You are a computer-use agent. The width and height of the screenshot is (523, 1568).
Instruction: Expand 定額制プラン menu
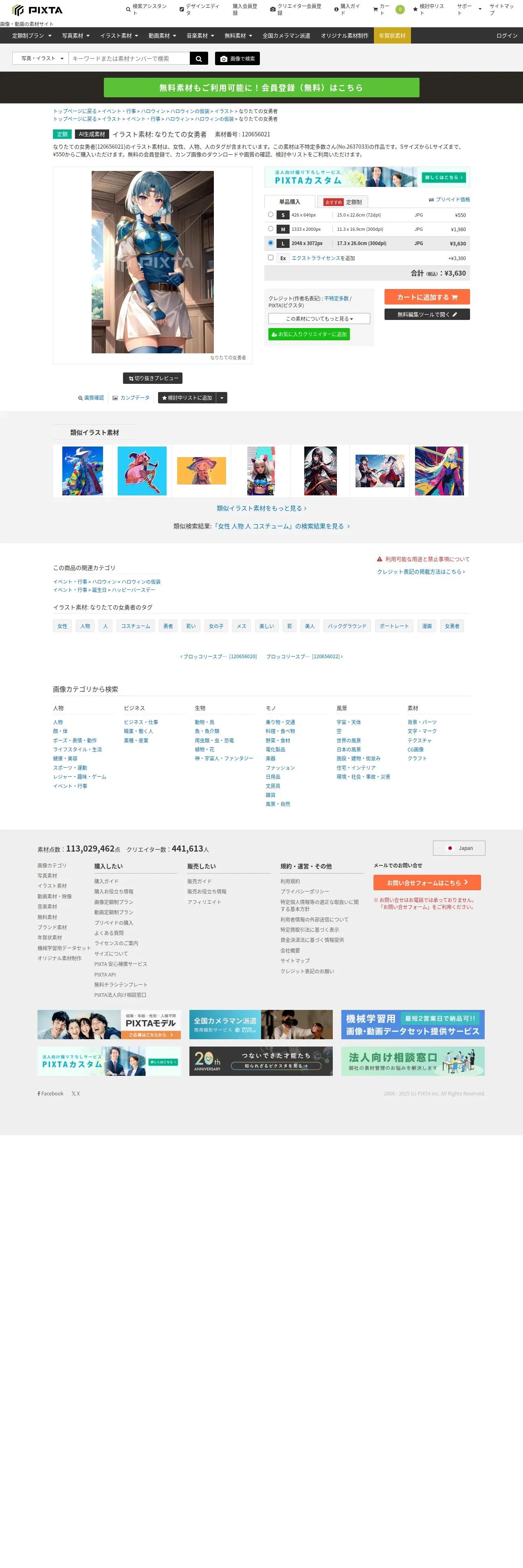(x=31, y=36)
